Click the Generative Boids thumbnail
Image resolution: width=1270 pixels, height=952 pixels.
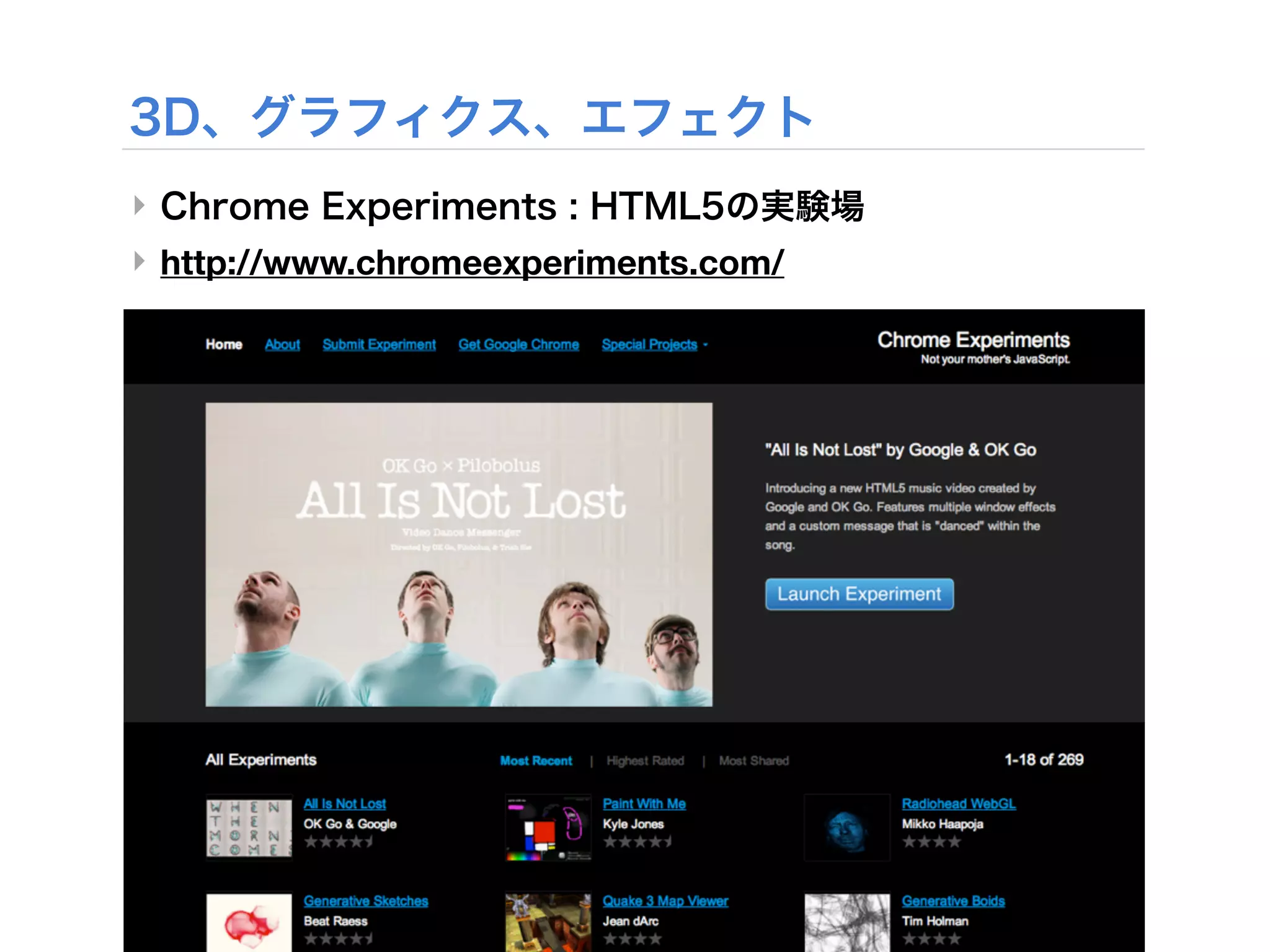[847, 923]
